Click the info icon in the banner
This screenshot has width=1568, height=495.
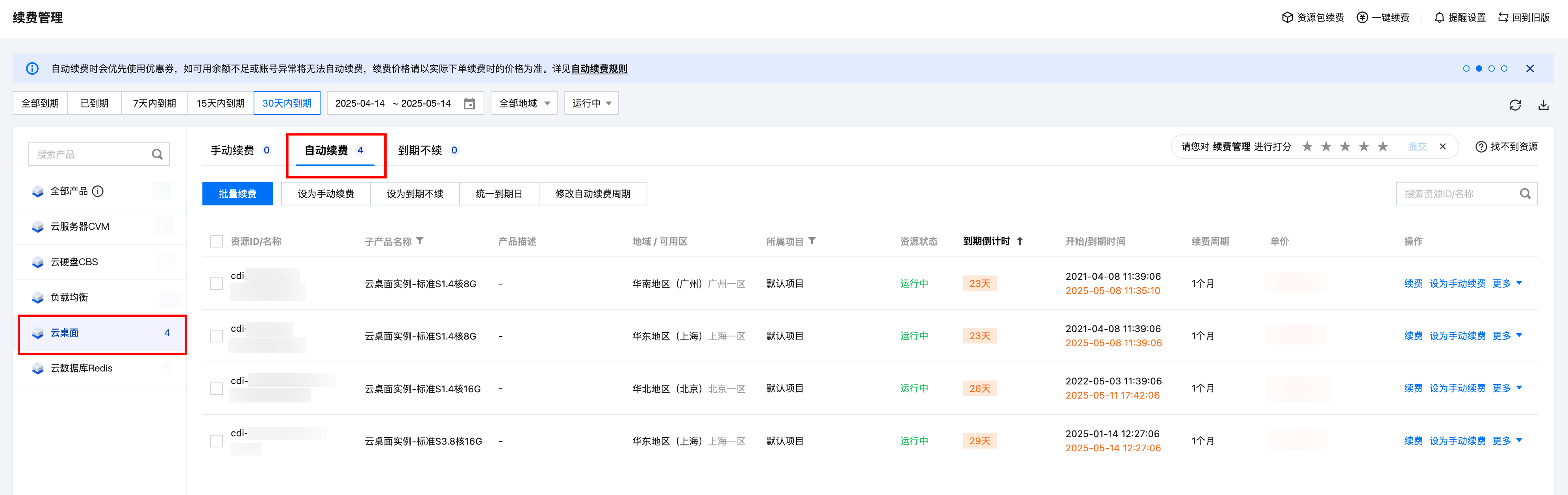[32, 69]
